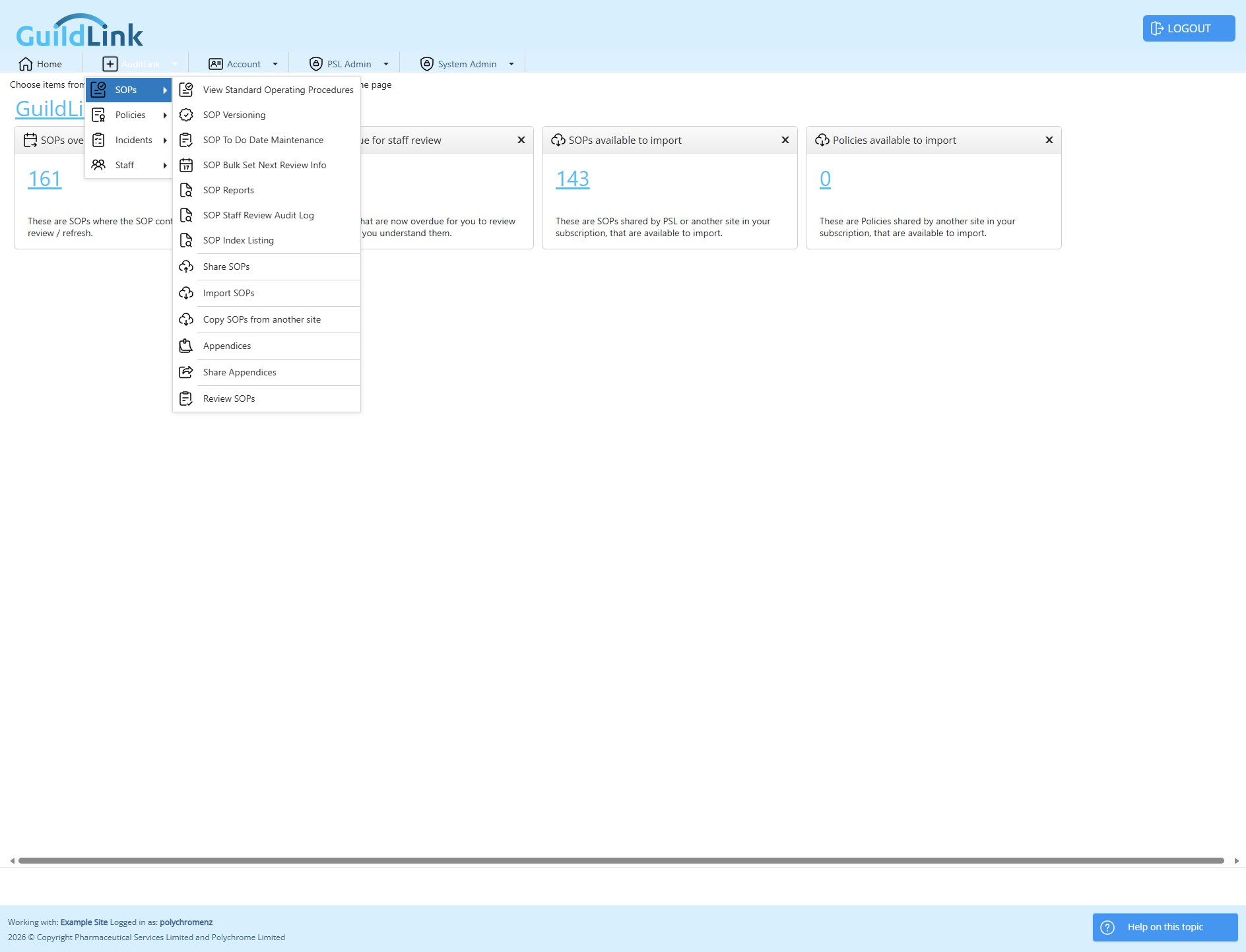1246x952 pixels.
Task: Click Help on this topic button
Action: pyautogui.click(x=1165, y=927)
